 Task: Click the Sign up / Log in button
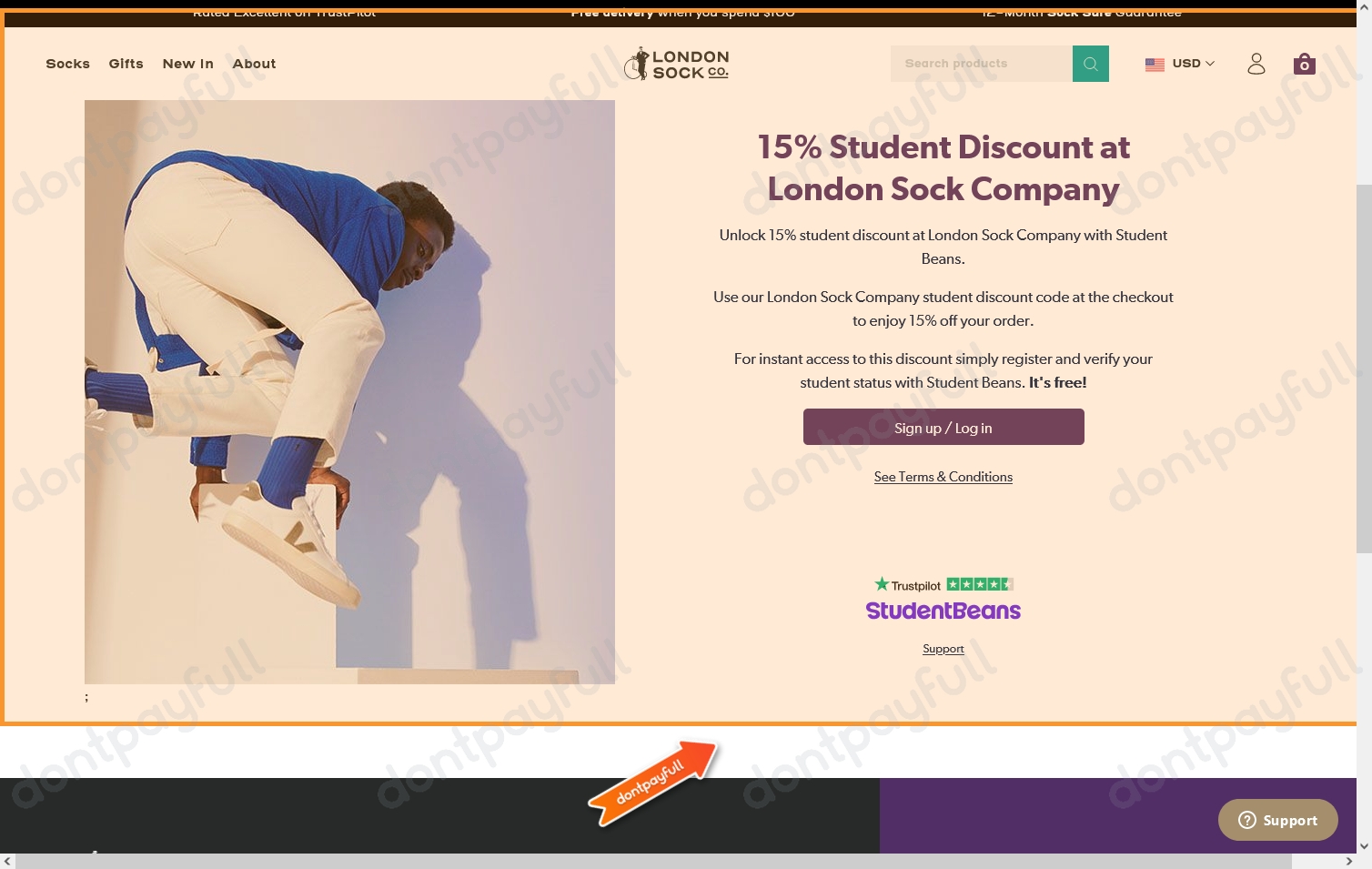click(943, 427)
